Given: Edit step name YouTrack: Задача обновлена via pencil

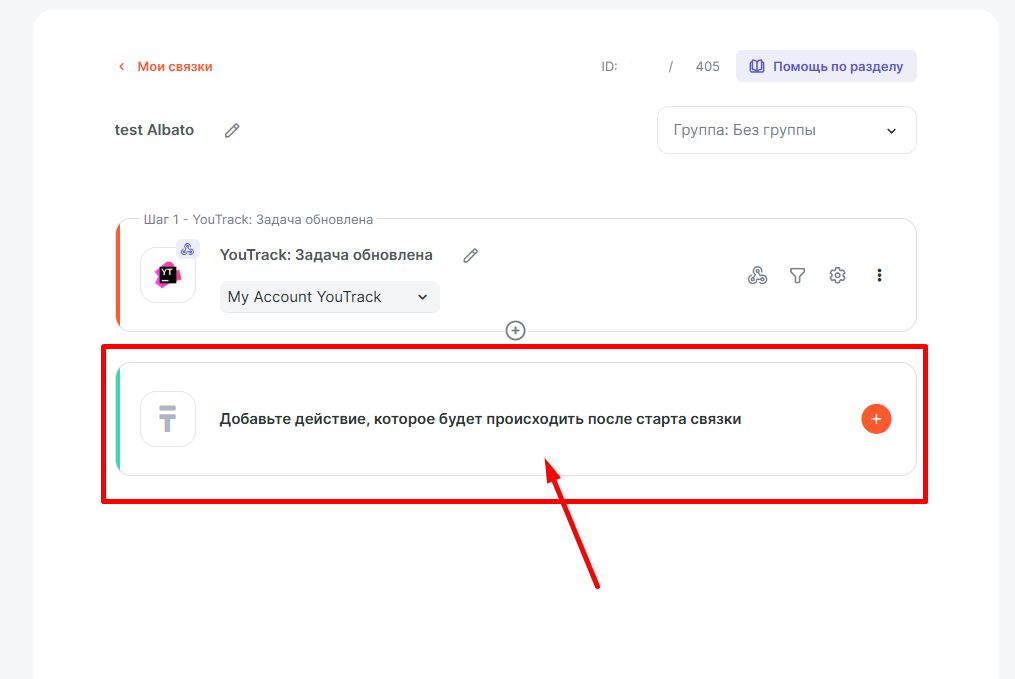Looking at the screenshot, I should pos(471,255).
